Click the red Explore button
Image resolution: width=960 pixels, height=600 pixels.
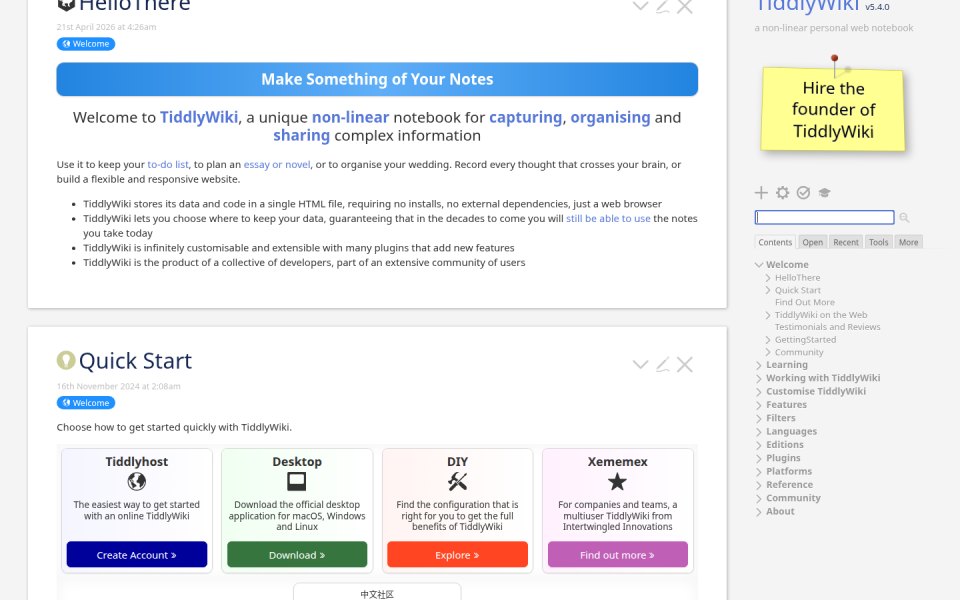(x=457, y=555)
